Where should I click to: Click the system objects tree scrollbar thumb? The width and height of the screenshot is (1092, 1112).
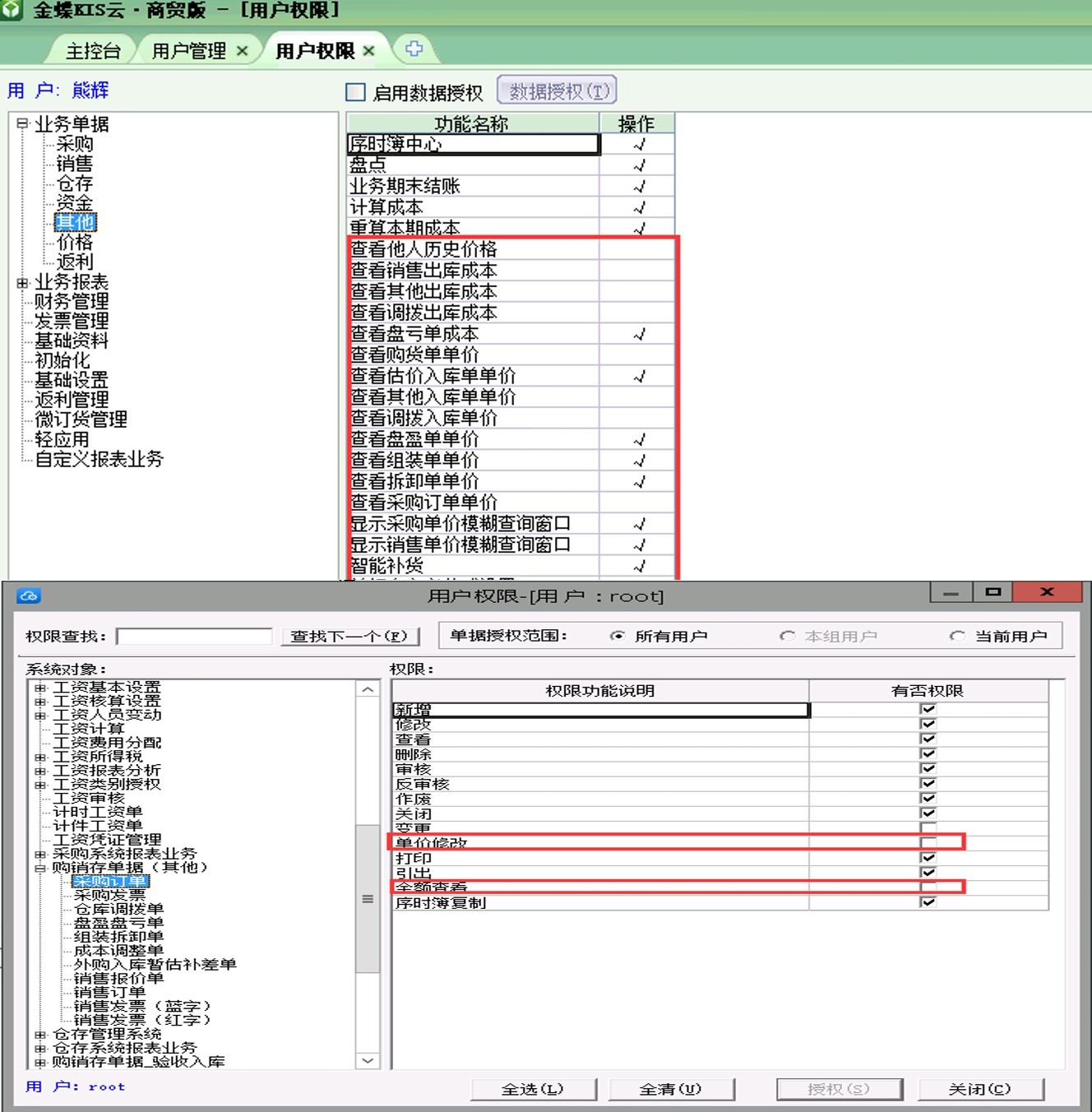[368, 898]
